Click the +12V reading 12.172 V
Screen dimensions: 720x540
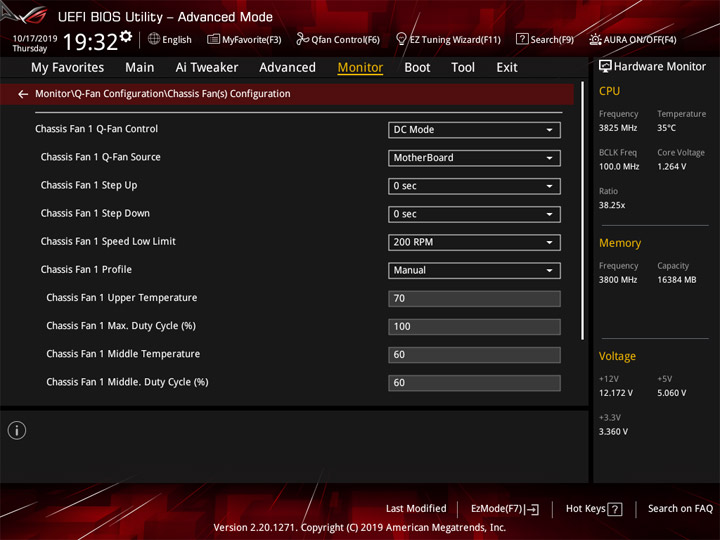coord(615,393)
